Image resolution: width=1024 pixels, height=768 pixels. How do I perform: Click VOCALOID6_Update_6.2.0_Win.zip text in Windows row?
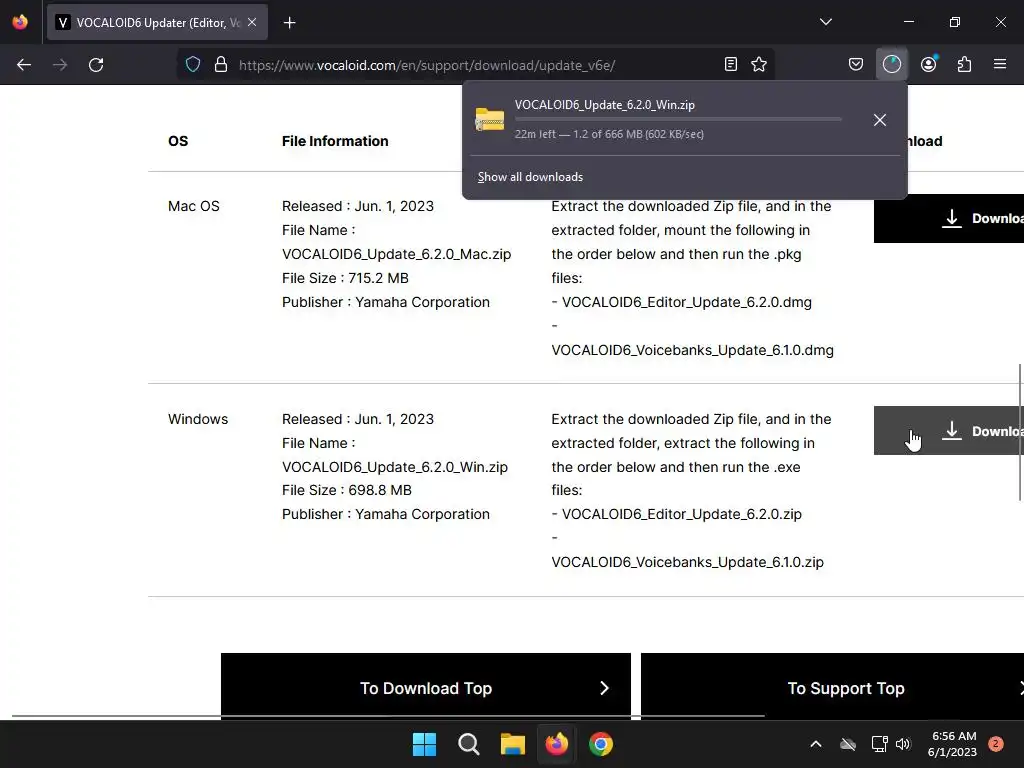[394, 467]
